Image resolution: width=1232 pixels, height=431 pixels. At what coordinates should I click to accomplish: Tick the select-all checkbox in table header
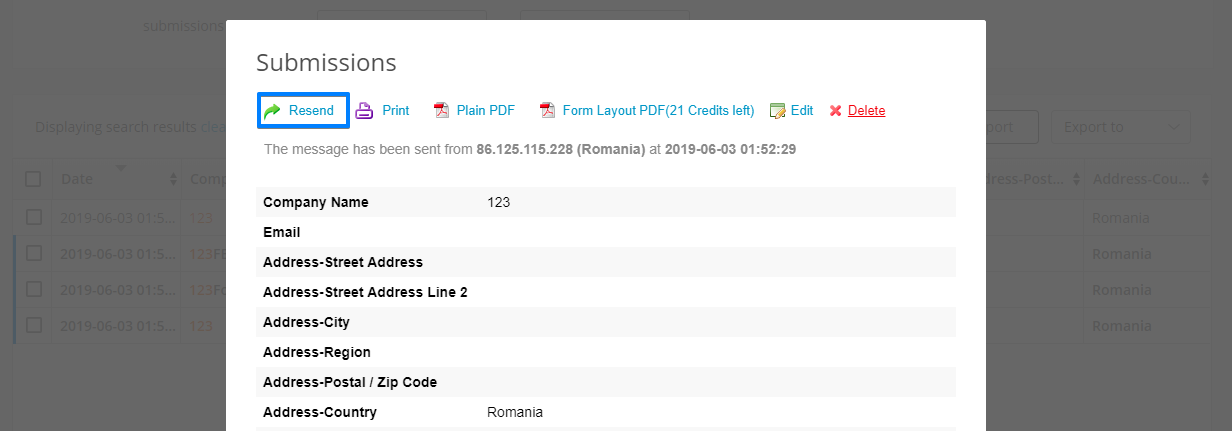click(34, 179)
